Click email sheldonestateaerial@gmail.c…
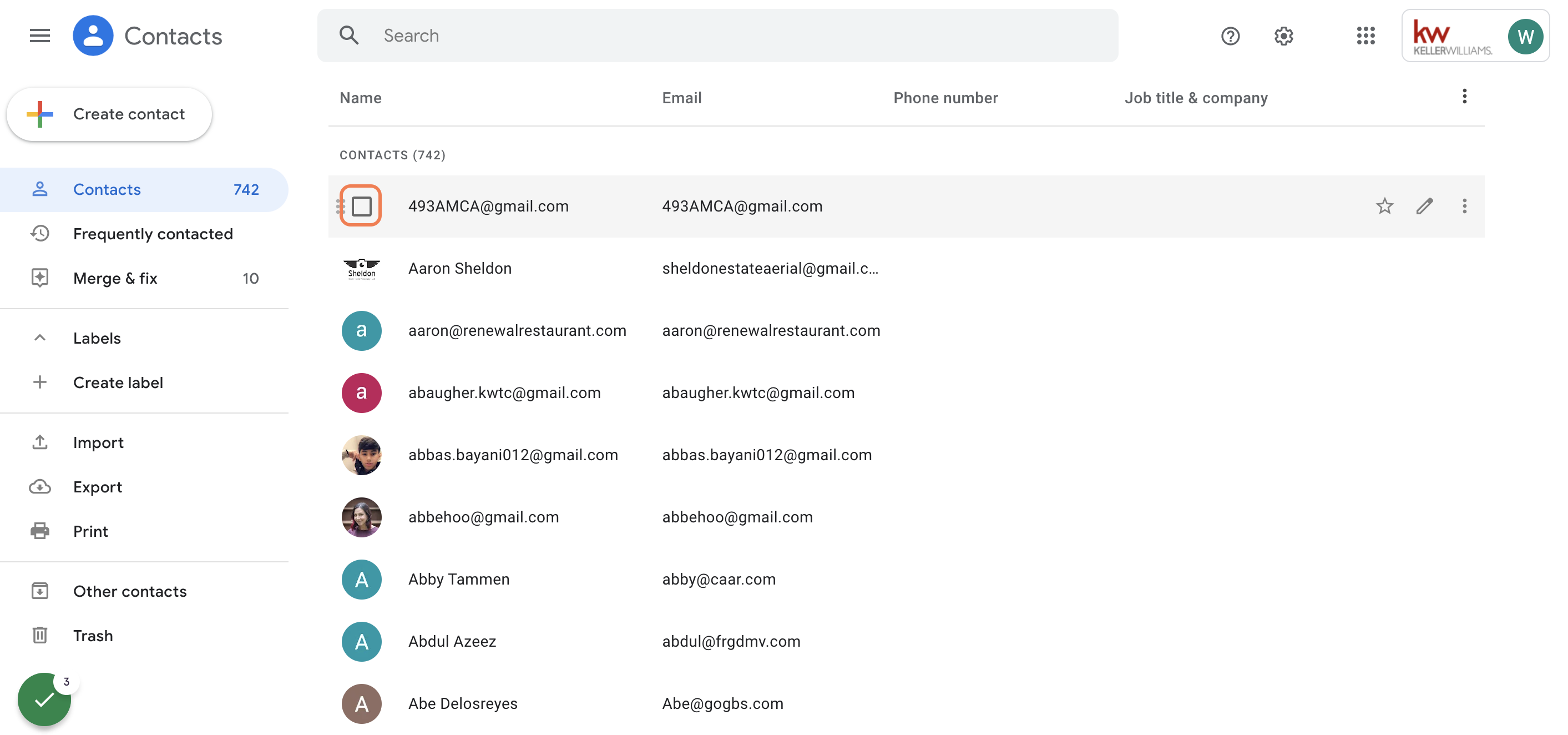Screen dimensions: 1568x735 [770, 269]
